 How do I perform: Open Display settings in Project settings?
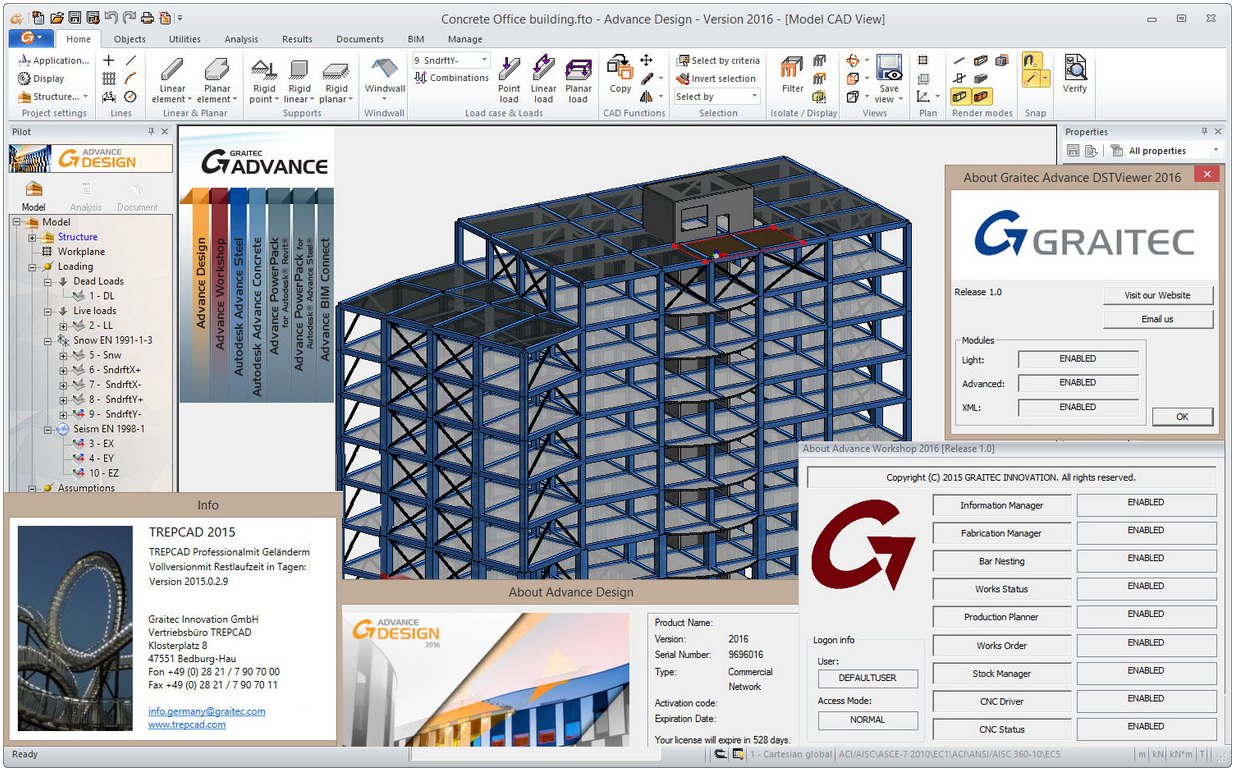(x=41, y=79)
